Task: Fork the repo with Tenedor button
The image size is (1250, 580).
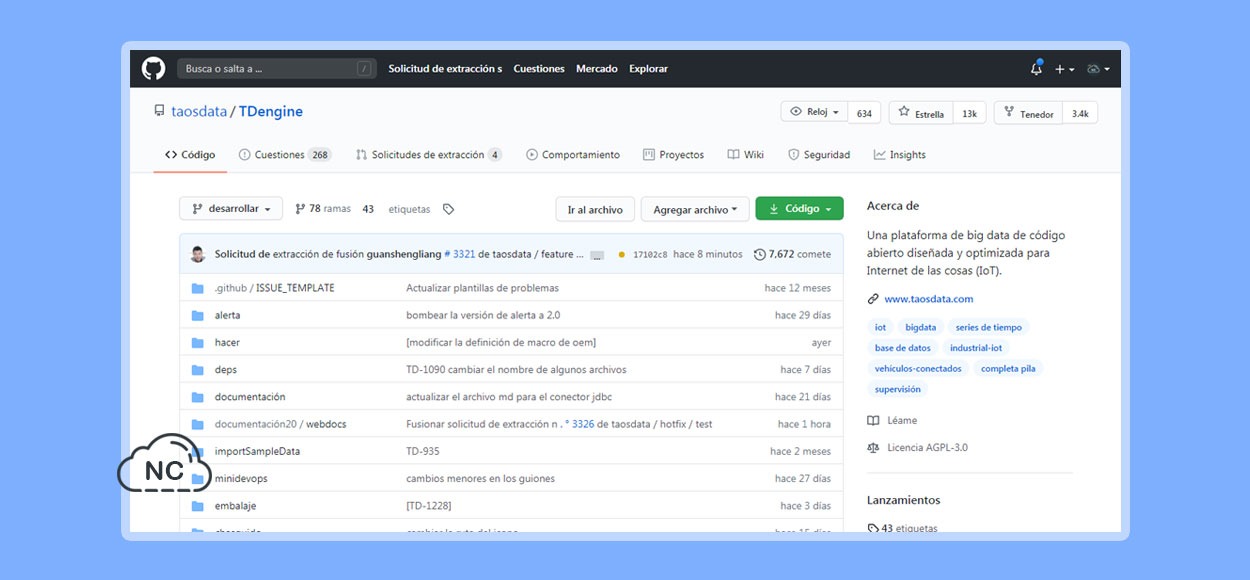Action: (x=1028, y=113)
